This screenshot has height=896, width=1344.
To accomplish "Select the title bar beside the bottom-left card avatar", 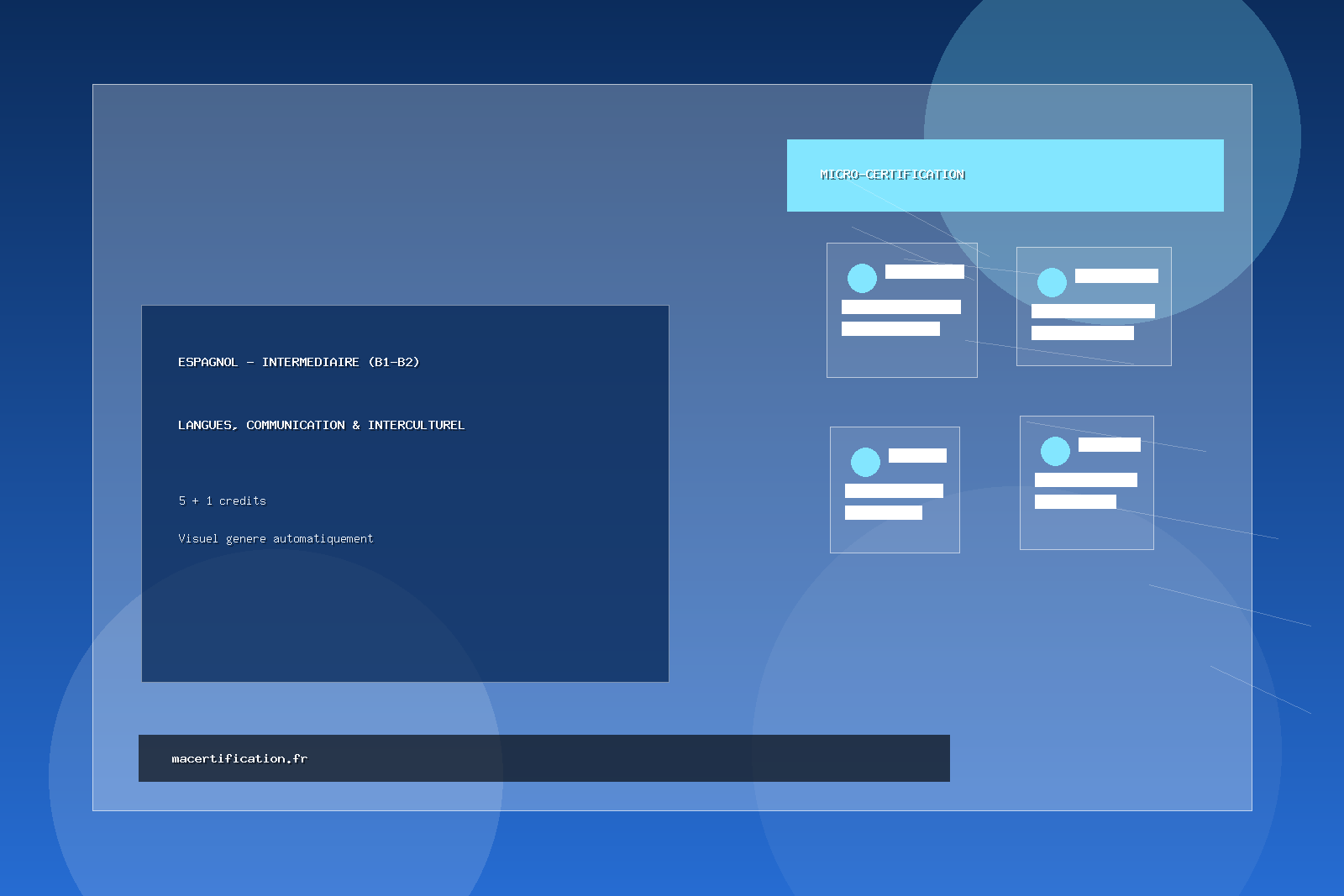I will 917,455.
